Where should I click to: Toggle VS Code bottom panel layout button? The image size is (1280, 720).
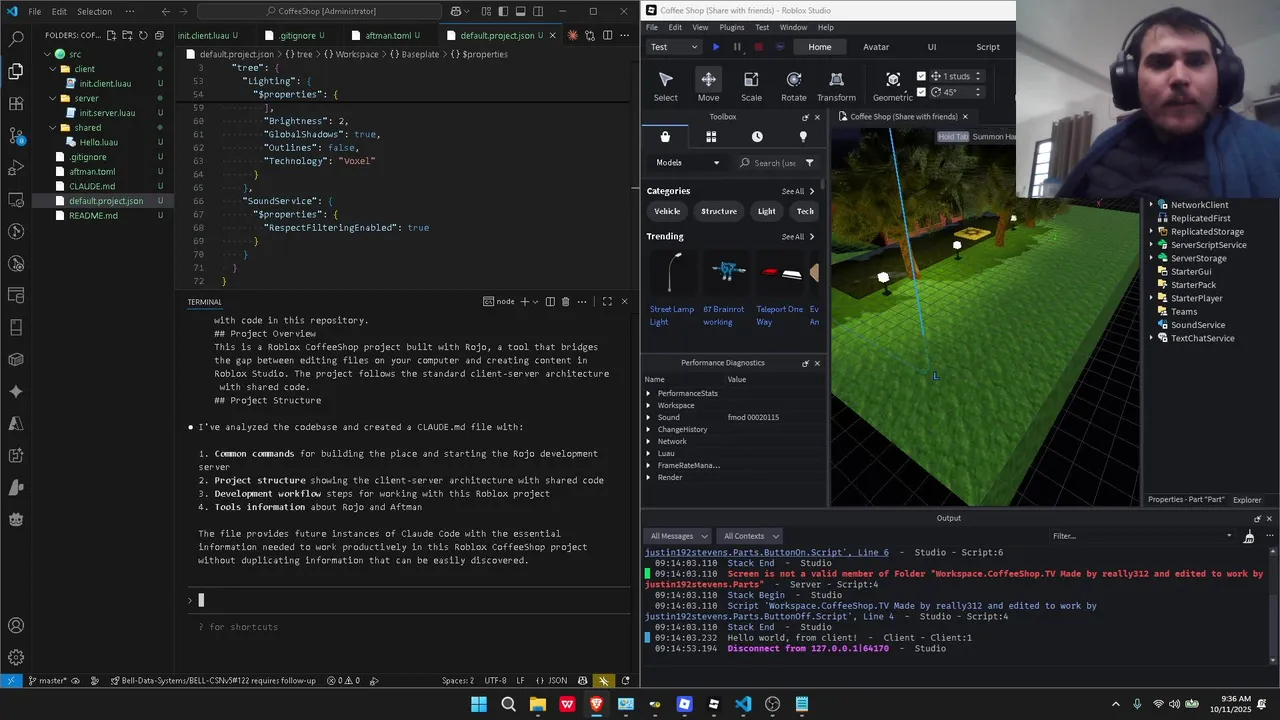(x=521, y=11)
